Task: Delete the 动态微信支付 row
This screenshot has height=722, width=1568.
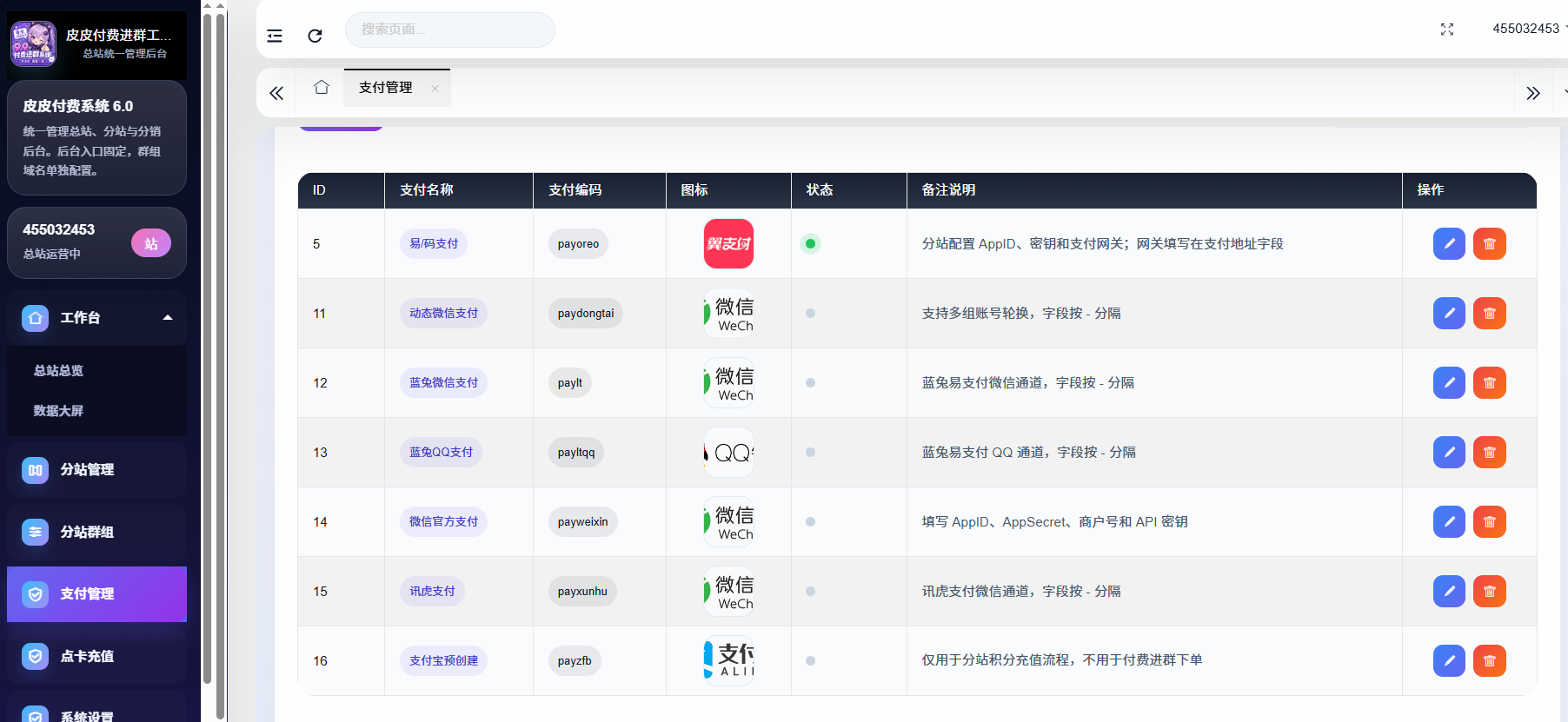Action: point(1490,314)
